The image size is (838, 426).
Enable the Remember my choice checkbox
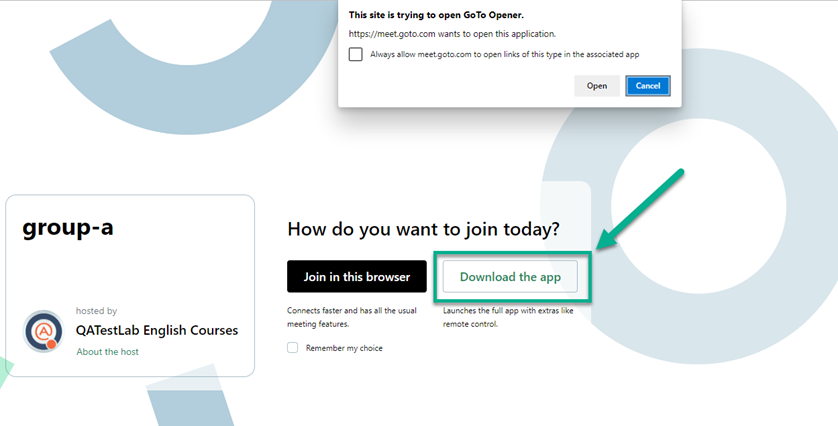(x=292, y=347)
